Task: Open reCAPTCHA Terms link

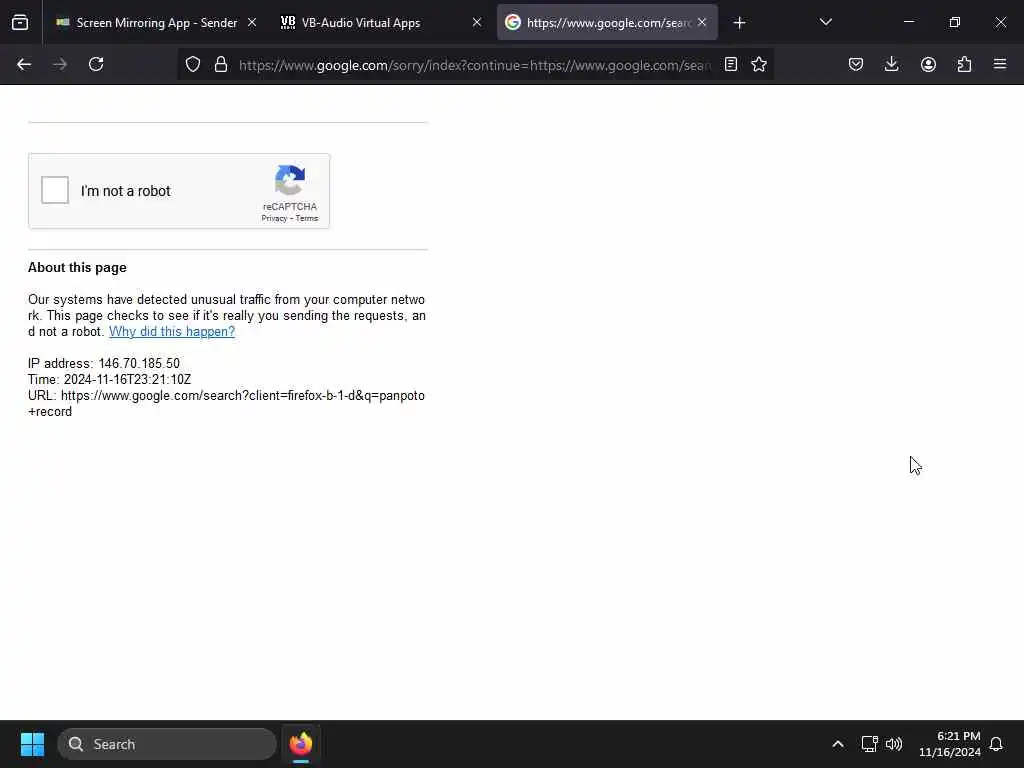Action: pos(307,218)
